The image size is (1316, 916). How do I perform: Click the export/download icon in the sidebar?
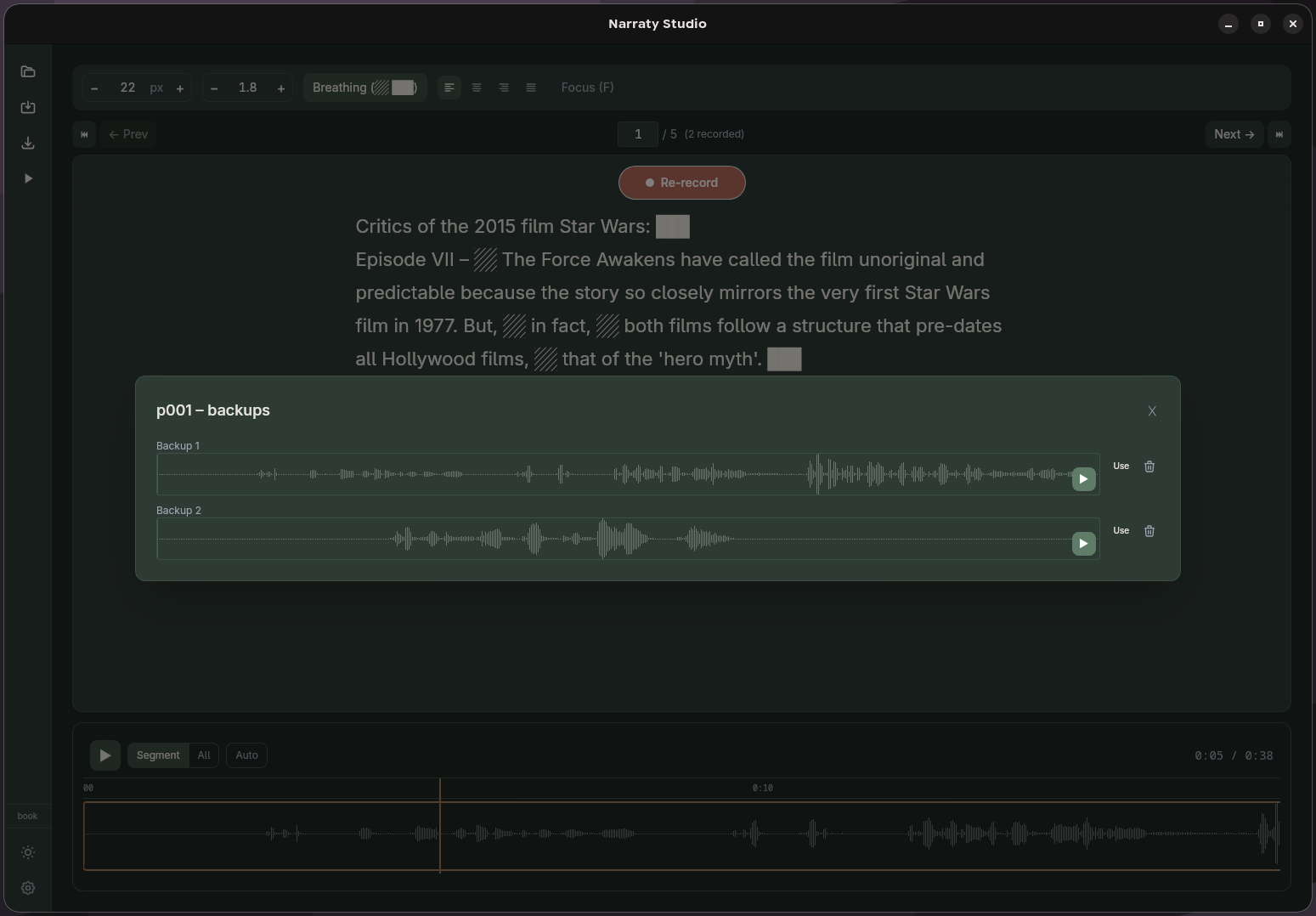pyautogui.click(x=28, y=143)
